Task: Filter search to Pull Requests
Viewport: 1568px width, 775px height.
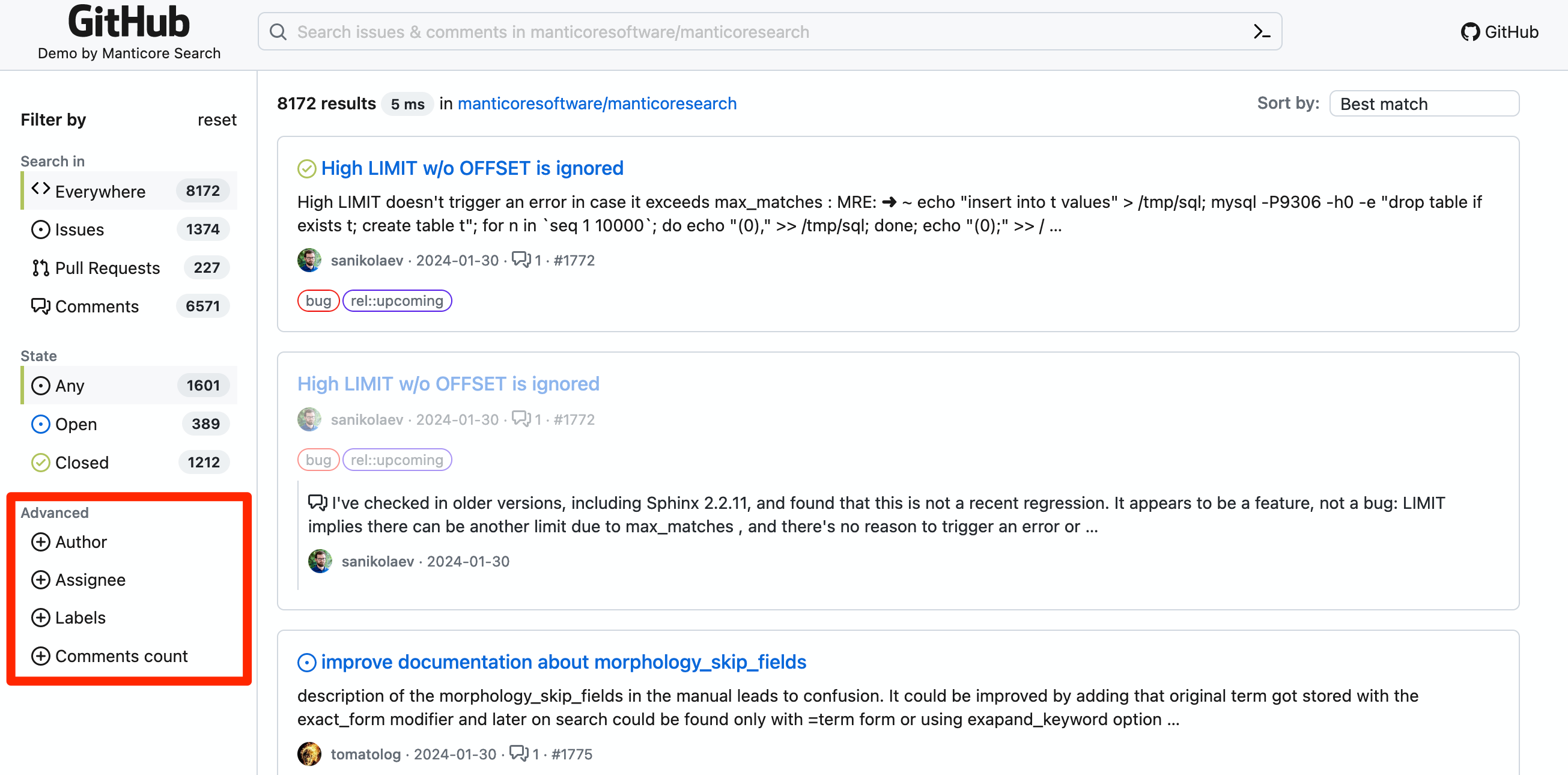Action: pyautogui.click(x=129, y=268)
